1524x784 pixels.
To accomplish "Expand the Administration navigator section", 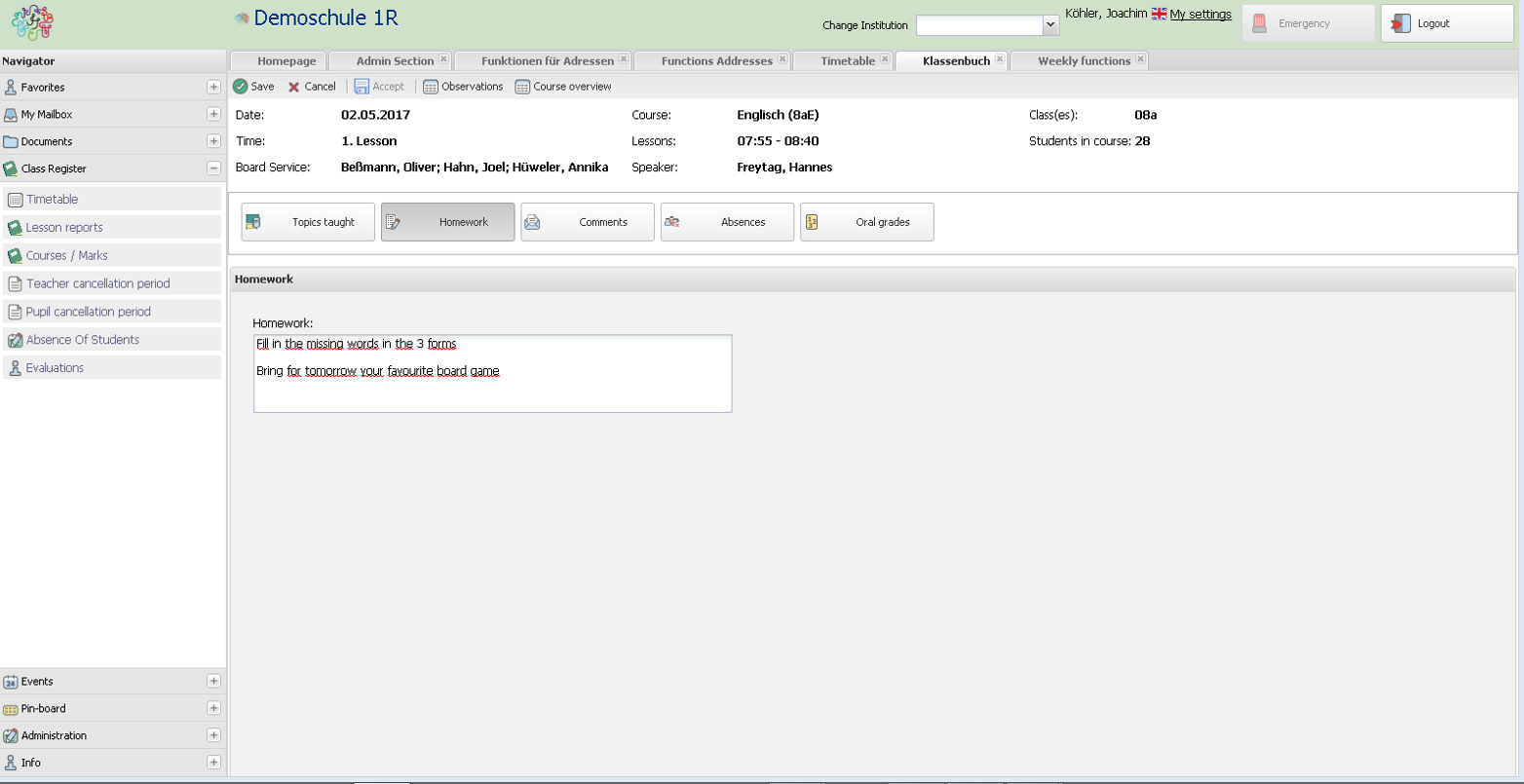I will [x=213, y=735].
